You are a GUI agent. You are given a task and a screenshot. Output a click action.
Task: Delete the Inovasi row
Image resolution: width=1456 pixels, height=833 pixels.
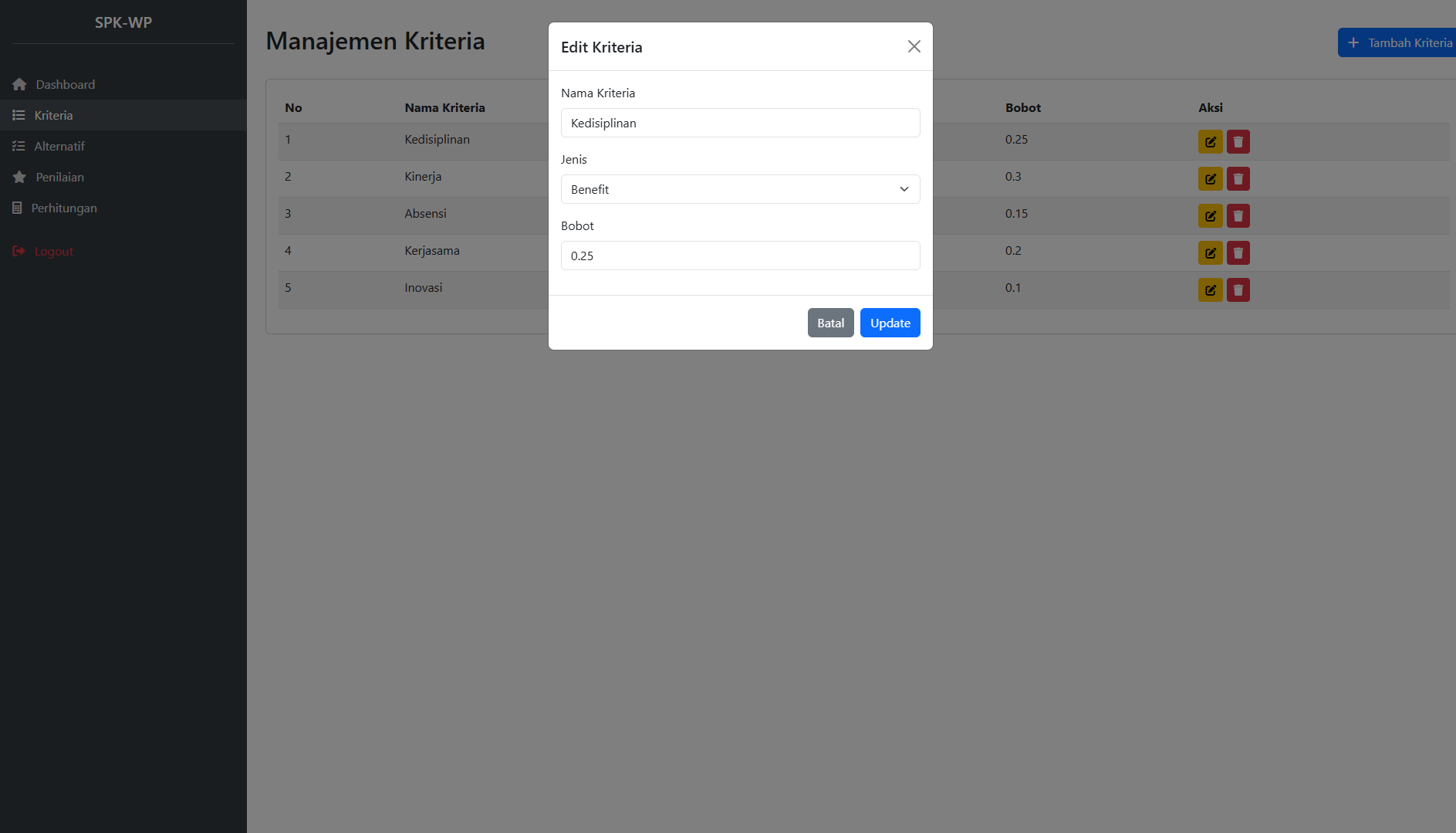[x=1238, y=290]
